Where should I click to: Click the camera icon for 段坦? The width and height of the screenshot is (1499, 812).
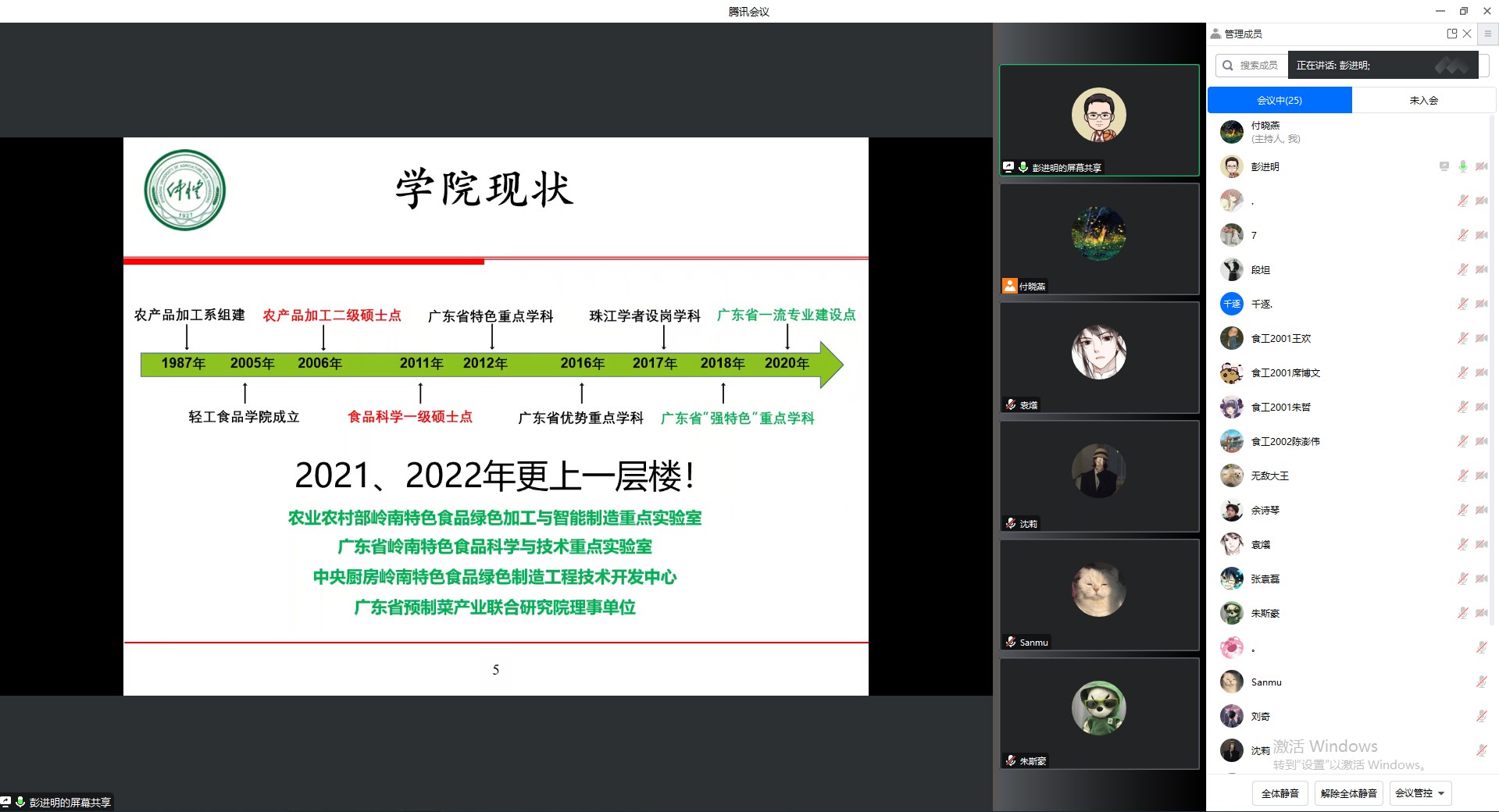(1481, 269)
